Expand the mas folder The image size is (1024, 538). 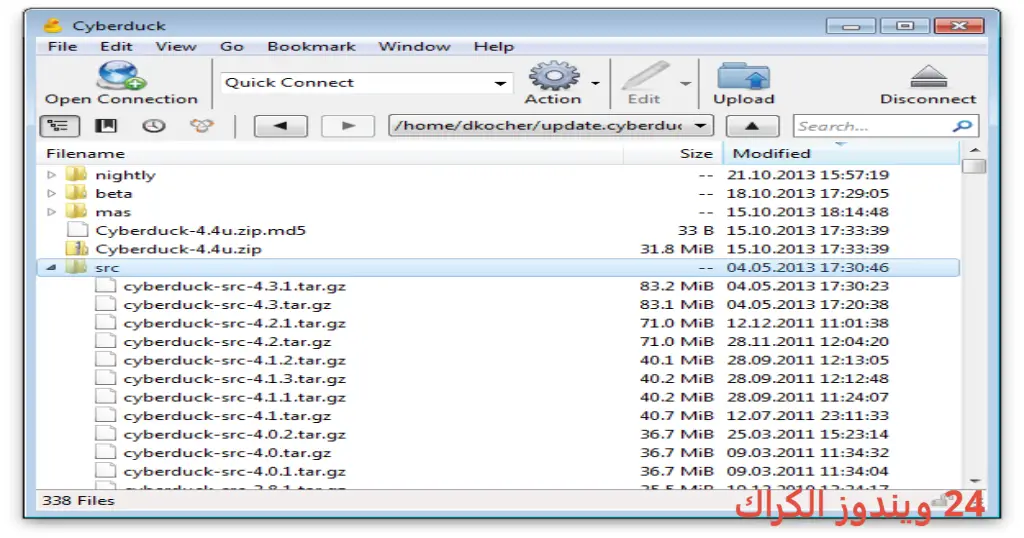52,211
